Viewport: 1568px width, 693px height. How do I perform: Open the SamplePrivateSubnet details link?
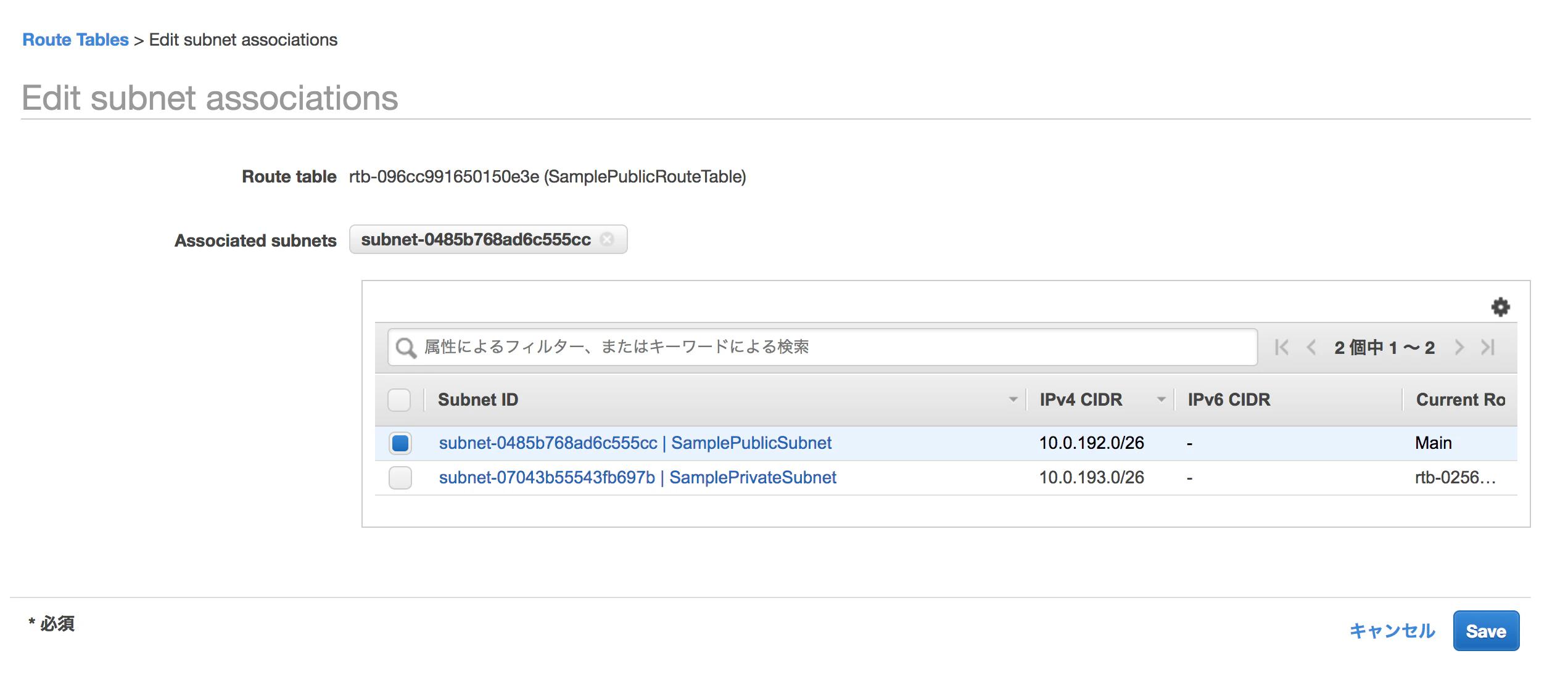(637, 477)
